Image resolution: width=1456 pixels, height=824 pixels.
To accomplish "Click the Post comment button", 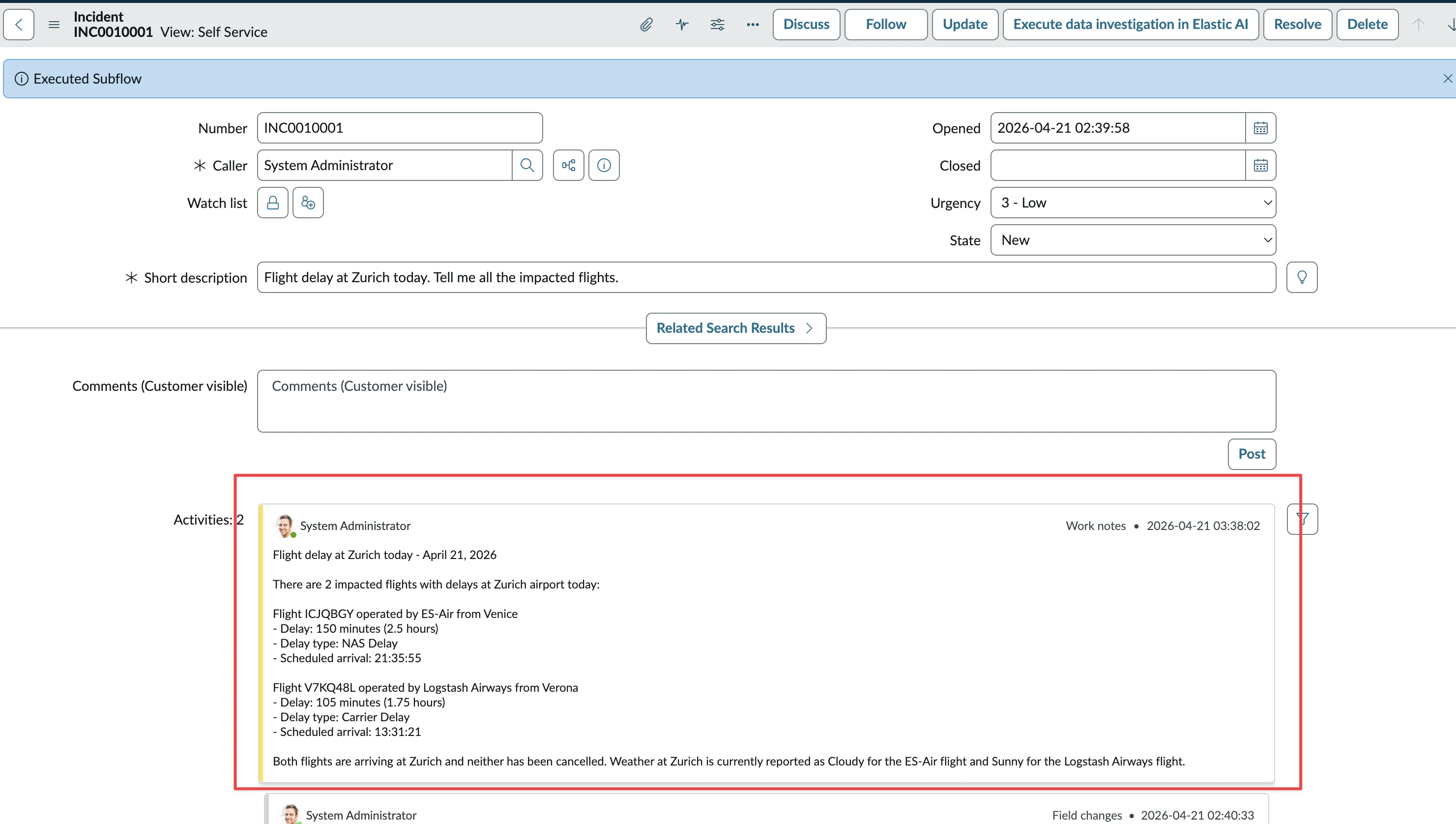I will pyautogui.click(x=1251, y=454).
